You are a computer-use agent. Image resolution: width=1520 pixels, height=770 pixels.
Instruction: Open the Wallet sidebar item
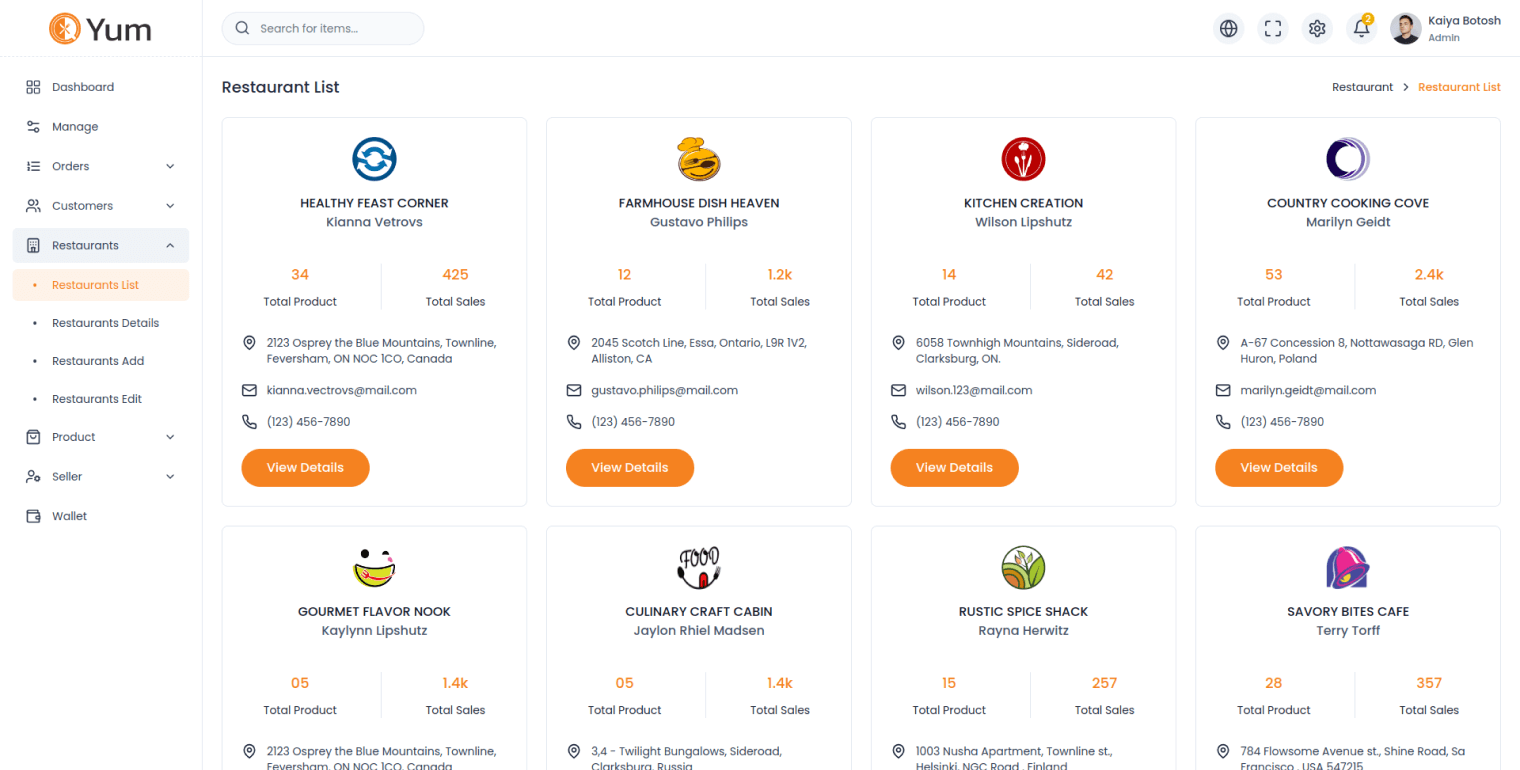pyautogui.click(x=69, y=516)
